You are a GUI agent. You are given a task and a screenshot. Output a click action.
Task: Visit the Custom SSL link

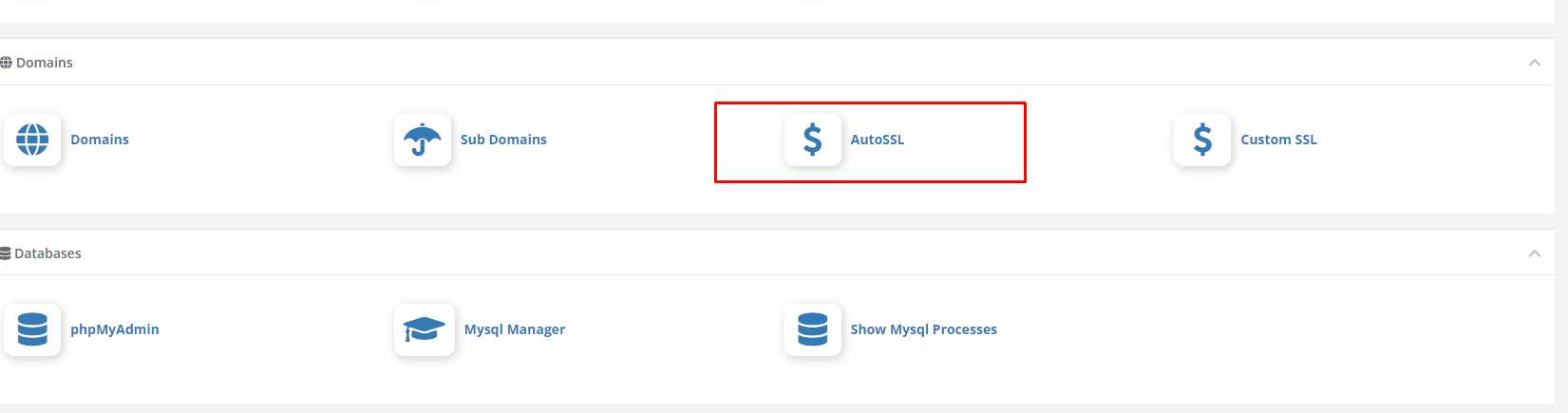[x=1278, y=140]
